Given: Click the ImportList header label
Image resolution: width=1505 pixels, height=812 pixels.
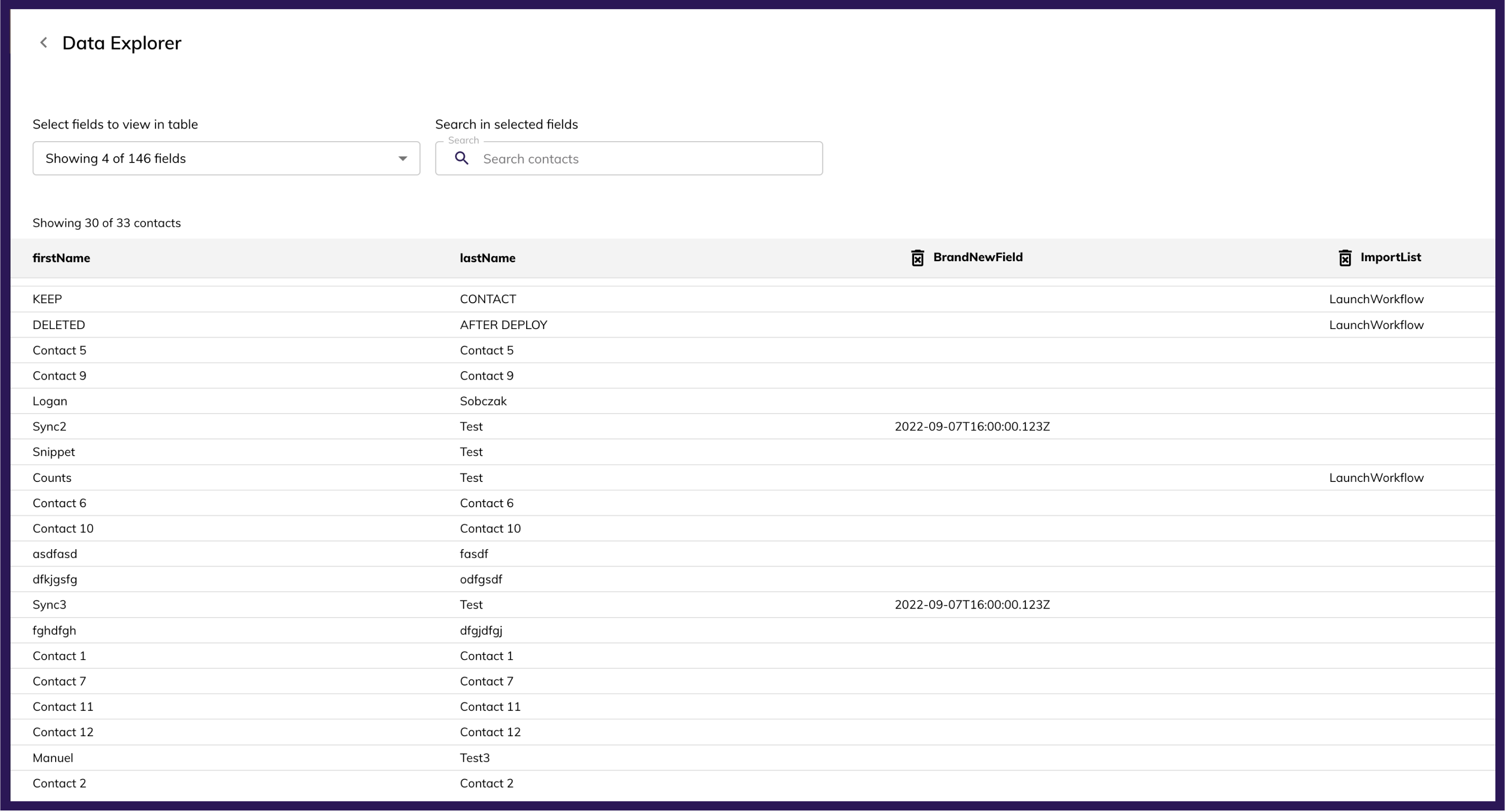Looking at the screenshot, I should (1390, 257).
